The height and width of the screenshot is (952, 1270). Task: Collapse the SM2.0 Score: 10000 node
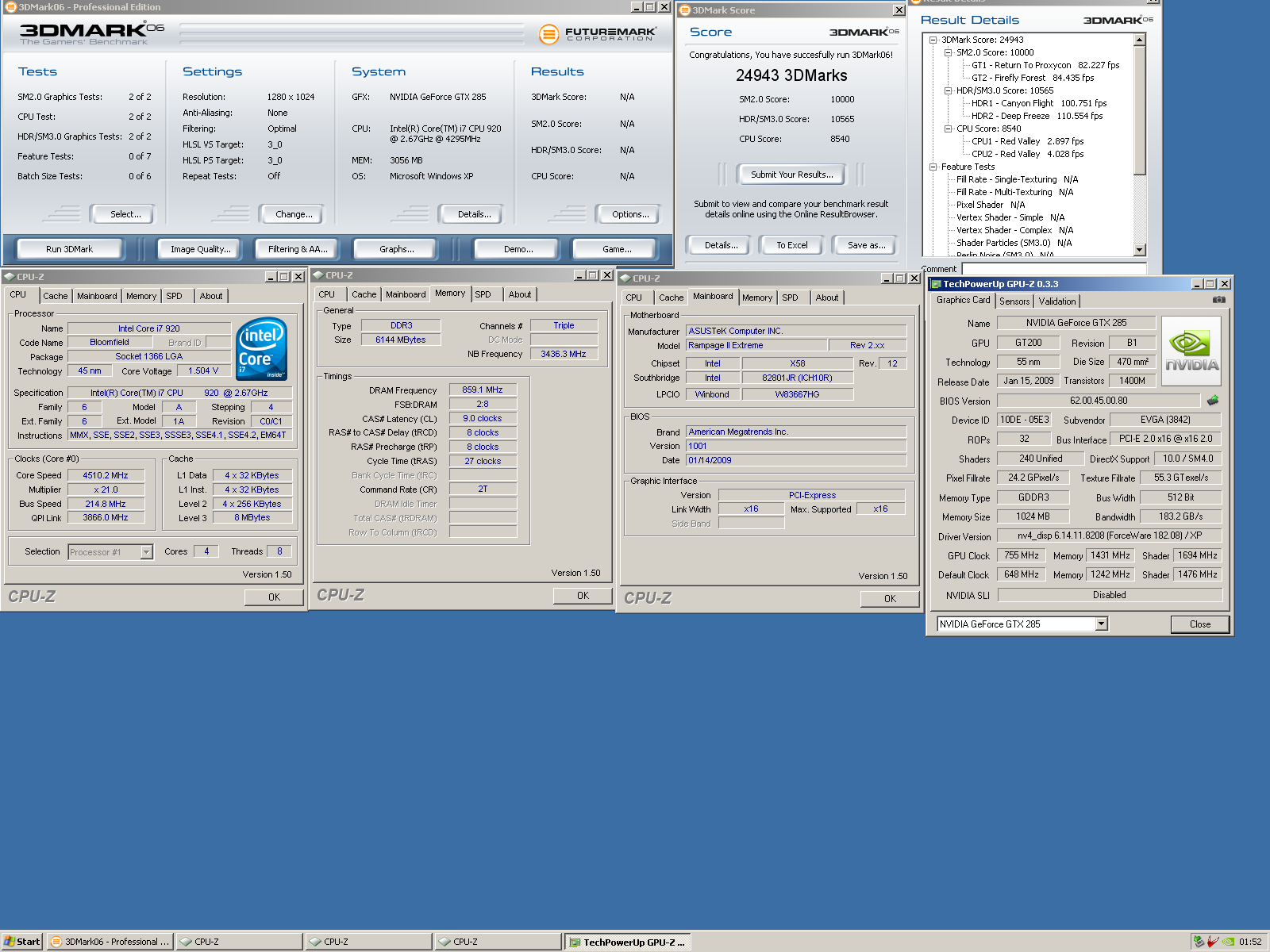click(948, 52)
